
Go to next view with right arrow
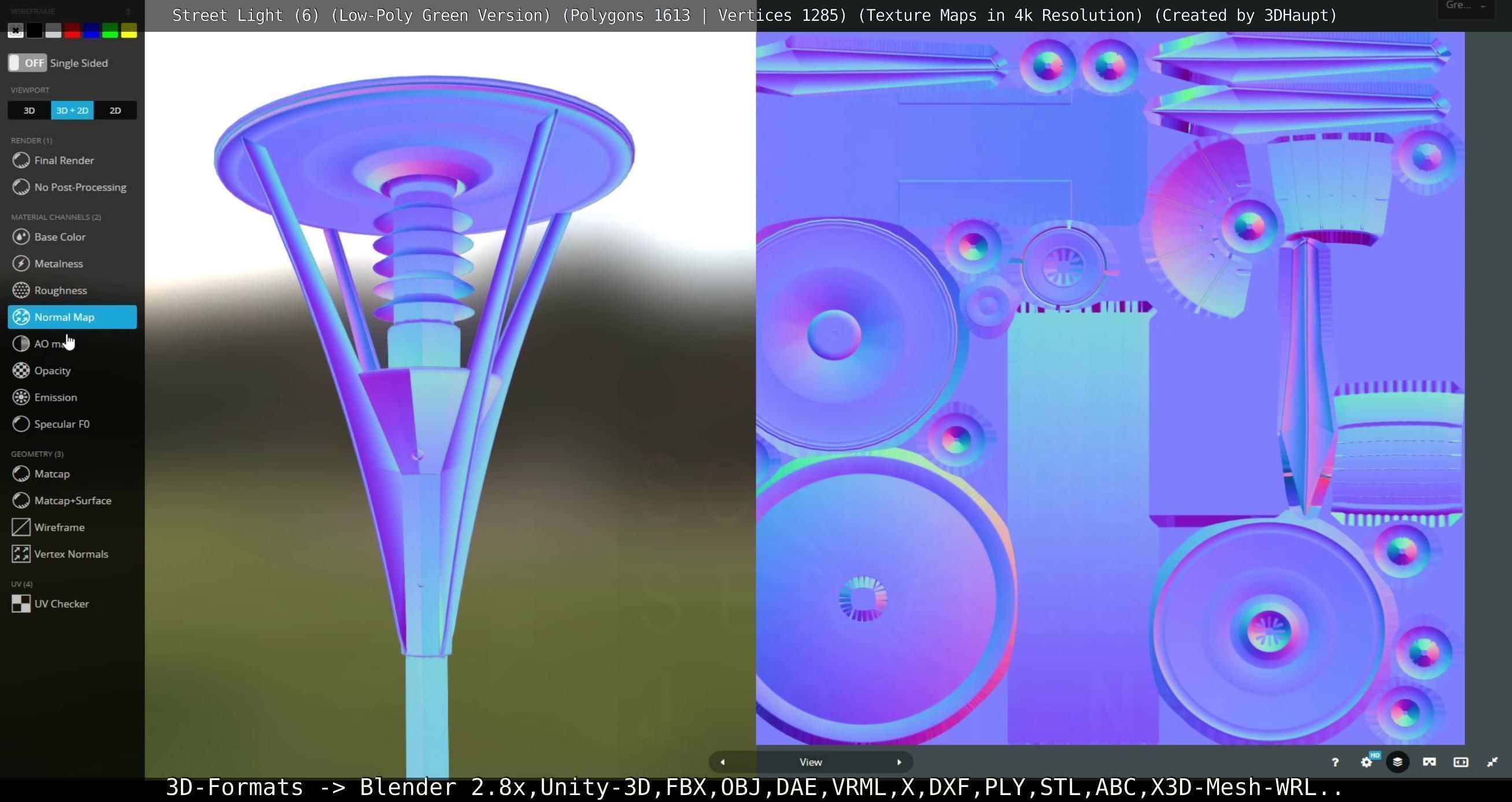[899, 762]
